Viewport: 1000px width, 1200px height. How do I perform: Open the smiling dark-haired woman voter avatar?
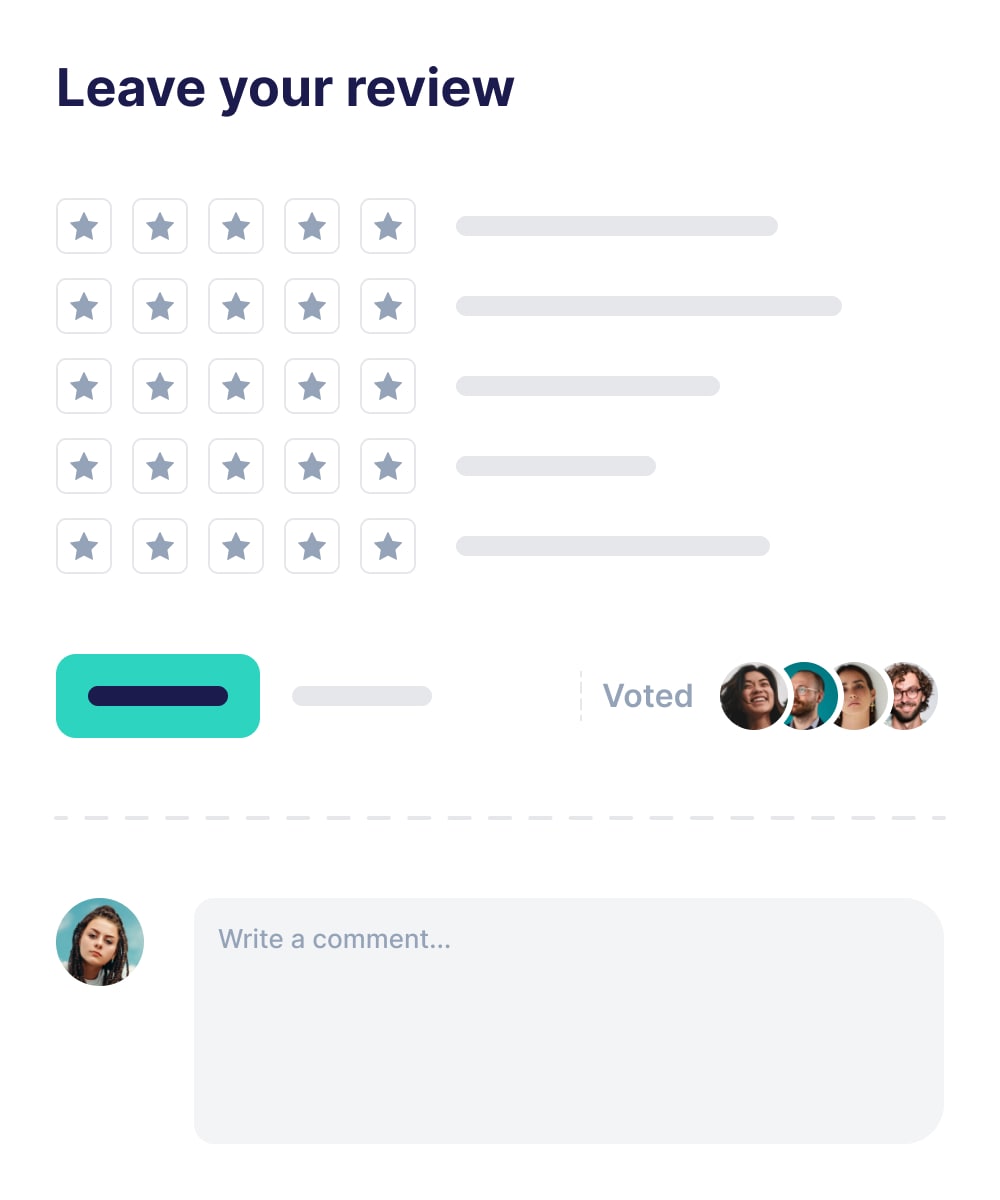(753, 696)
